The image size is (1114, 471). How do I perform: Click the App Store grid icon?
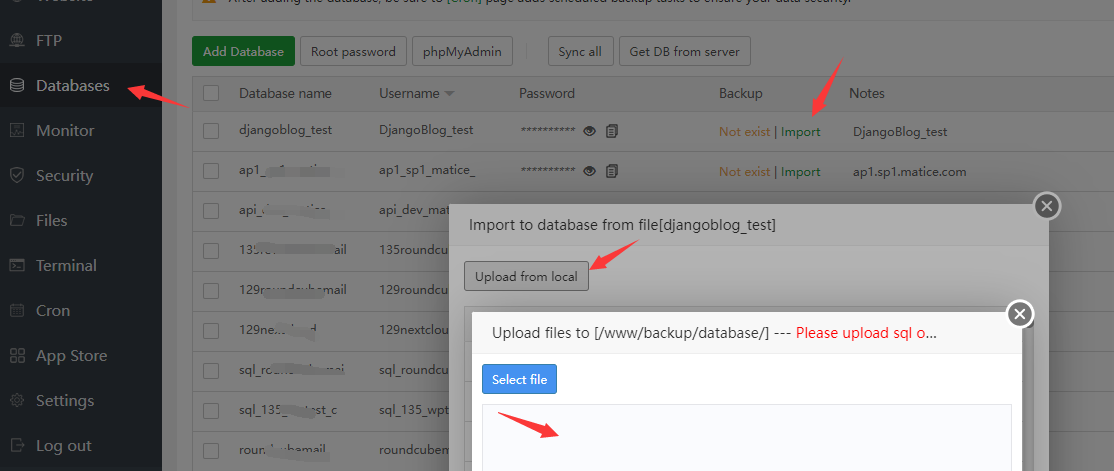[x=17, y=356]
